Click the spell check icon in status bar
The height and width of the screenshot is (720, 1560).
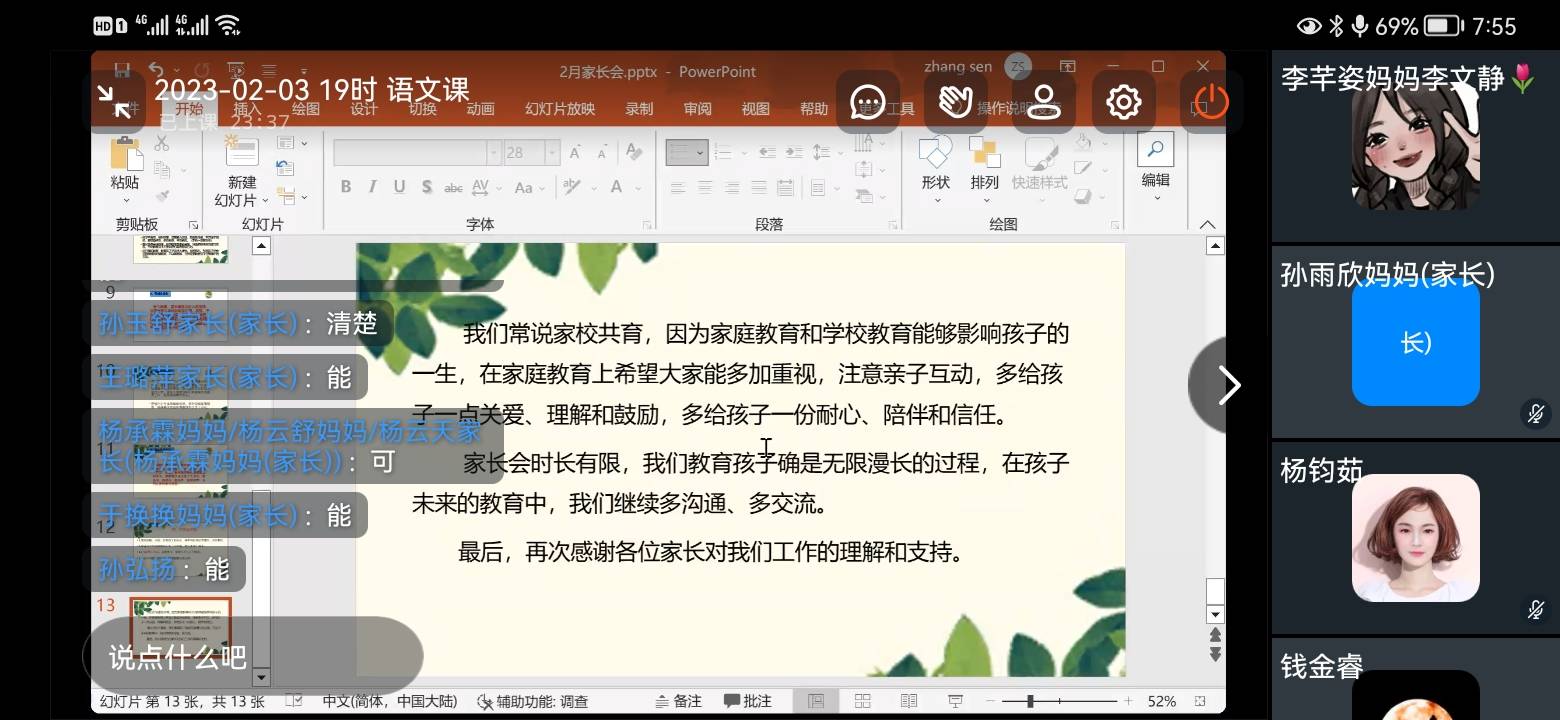(295, 701)
